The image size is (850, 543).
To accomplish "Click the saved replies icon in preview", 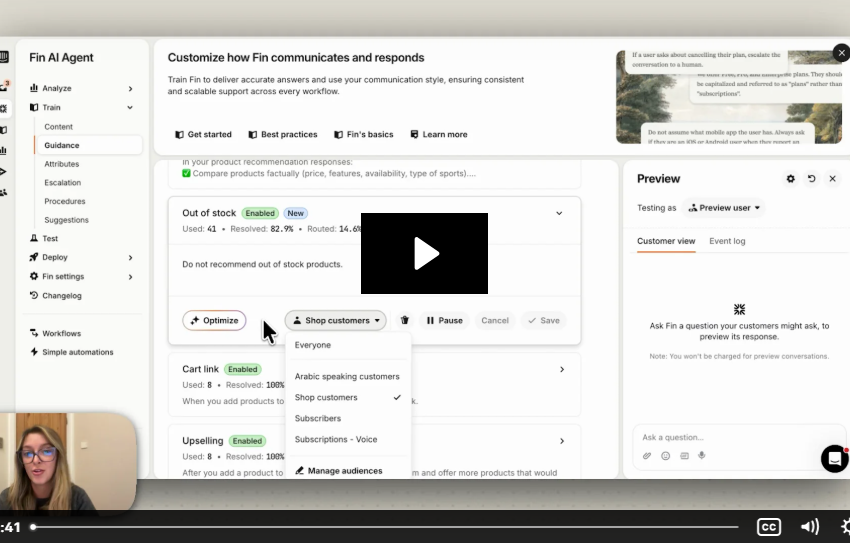I will click(x=684, y=456).
